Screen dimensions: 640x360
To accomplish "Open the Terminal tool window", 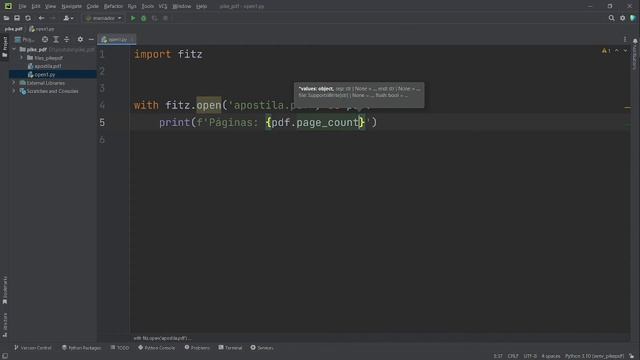I will 230,348.
